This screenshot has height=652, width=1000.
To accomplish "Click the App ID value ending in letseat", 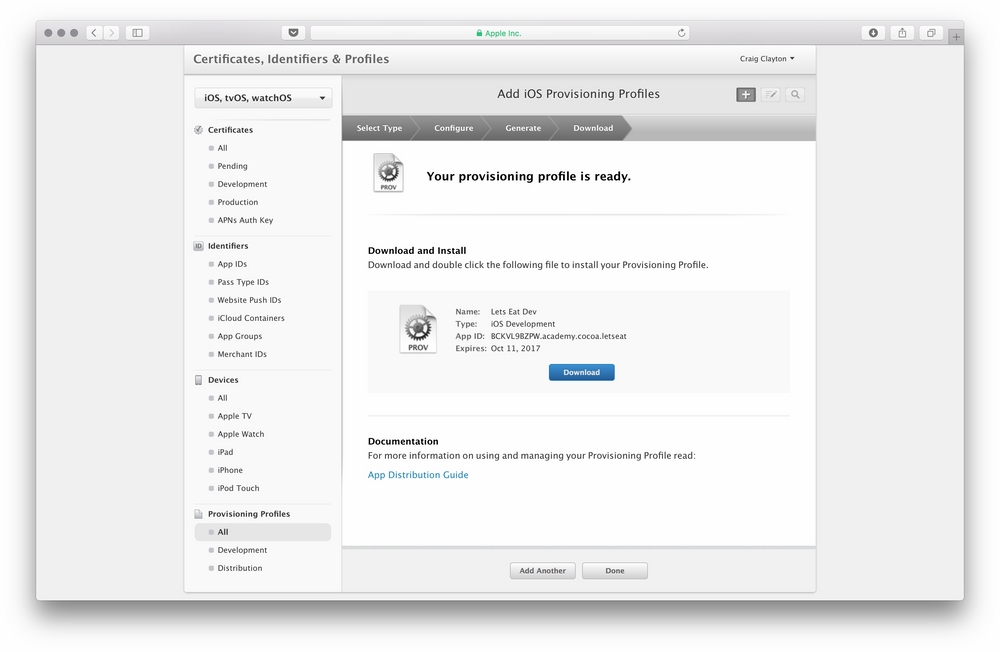I will (x=559, y=336).
